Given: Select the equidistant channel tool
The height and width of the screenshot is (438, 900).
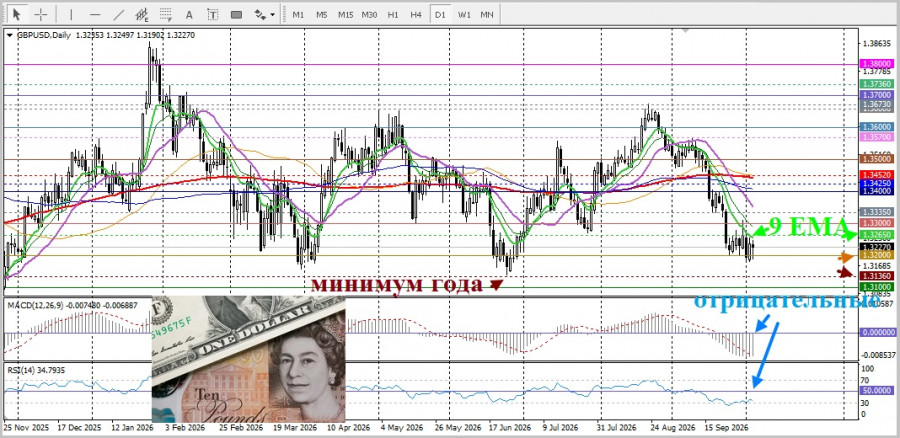Looking at the screenshot, I should pos(142,14).
